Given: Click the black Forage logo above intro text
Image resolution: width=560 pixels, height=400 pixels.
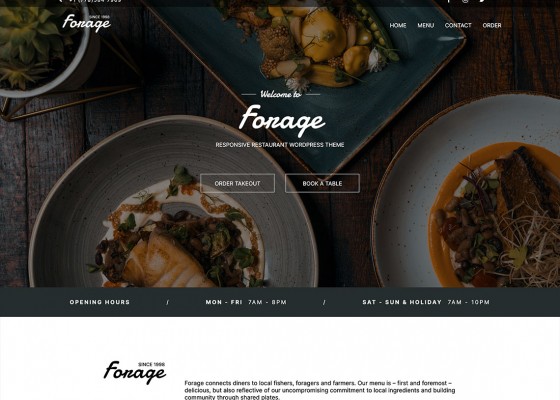Looking at the screenshot, I should [x=135, y=373].
